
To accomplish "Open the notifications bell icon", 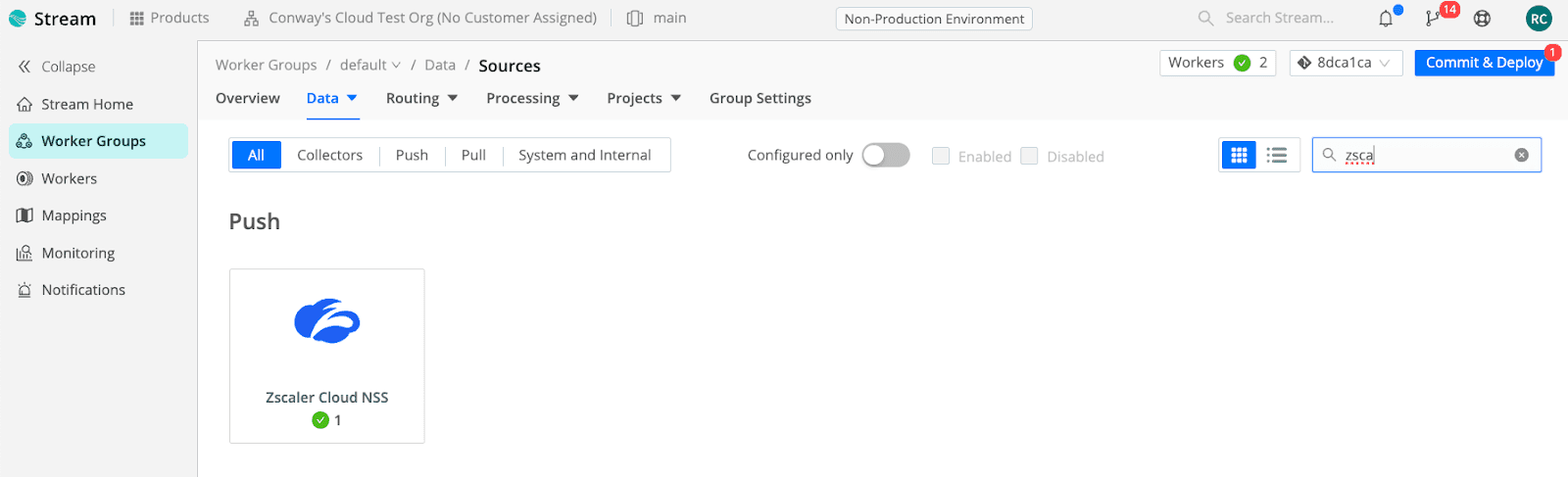I will point(1386,19).
